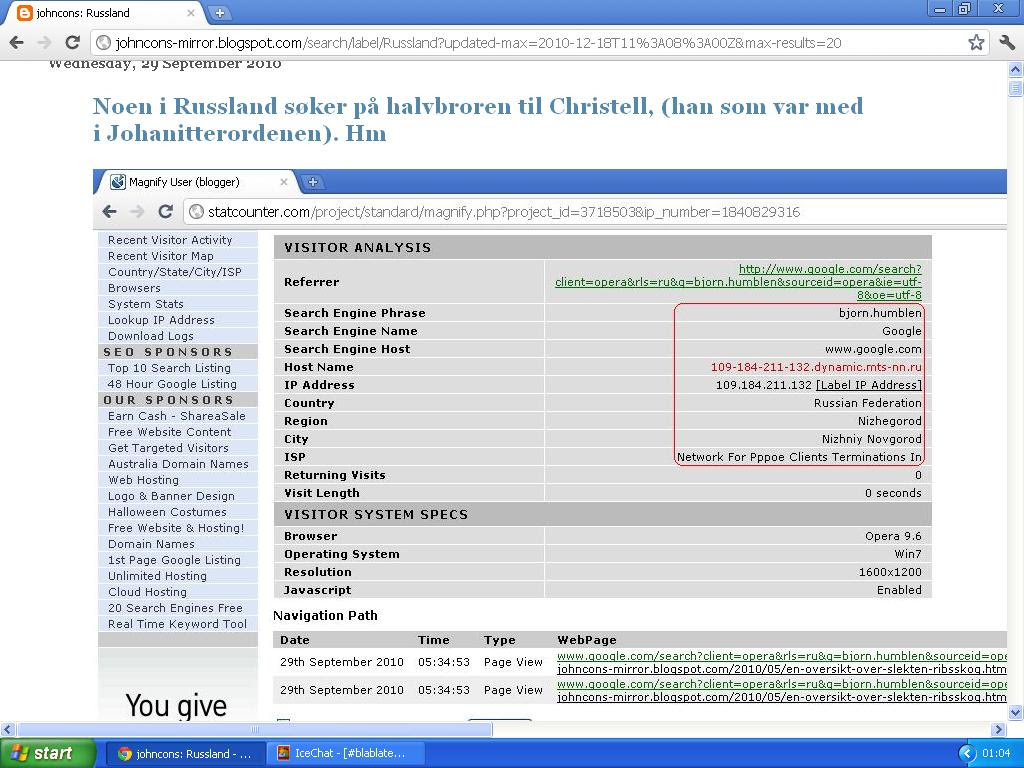Open the first en-oversikt-over-slekten-ribsskog page link
1024x768 pixels.
(781, 669)
